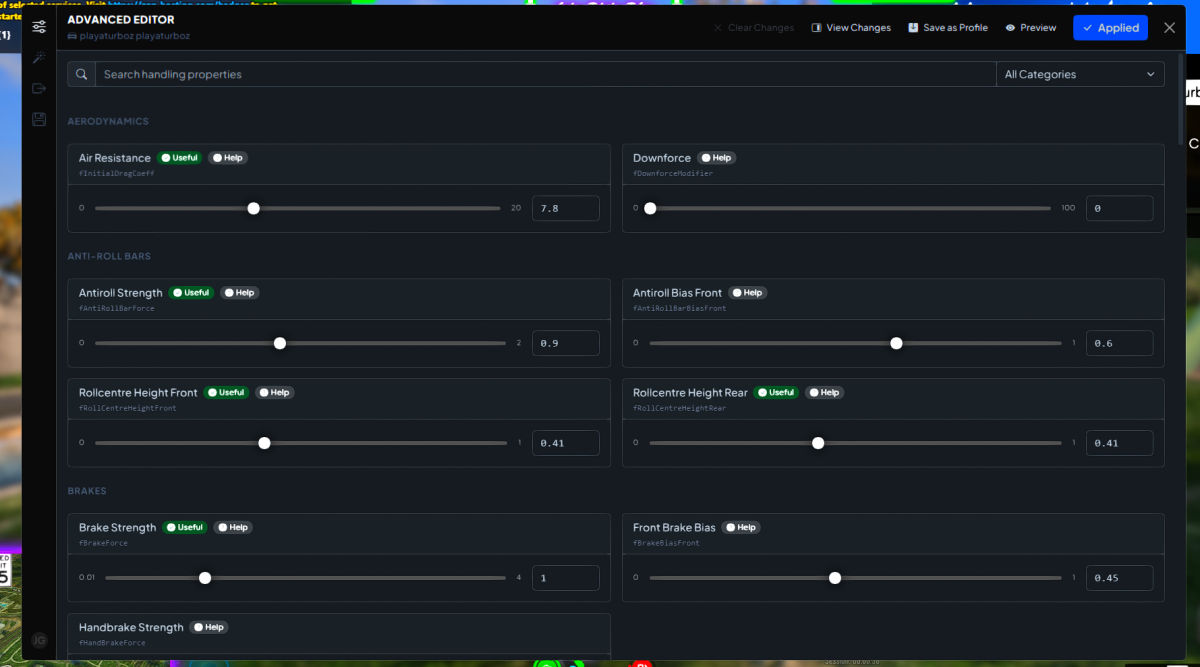
Task: Open Help for Front Brake Bias
Action: (x=741, y=528)
